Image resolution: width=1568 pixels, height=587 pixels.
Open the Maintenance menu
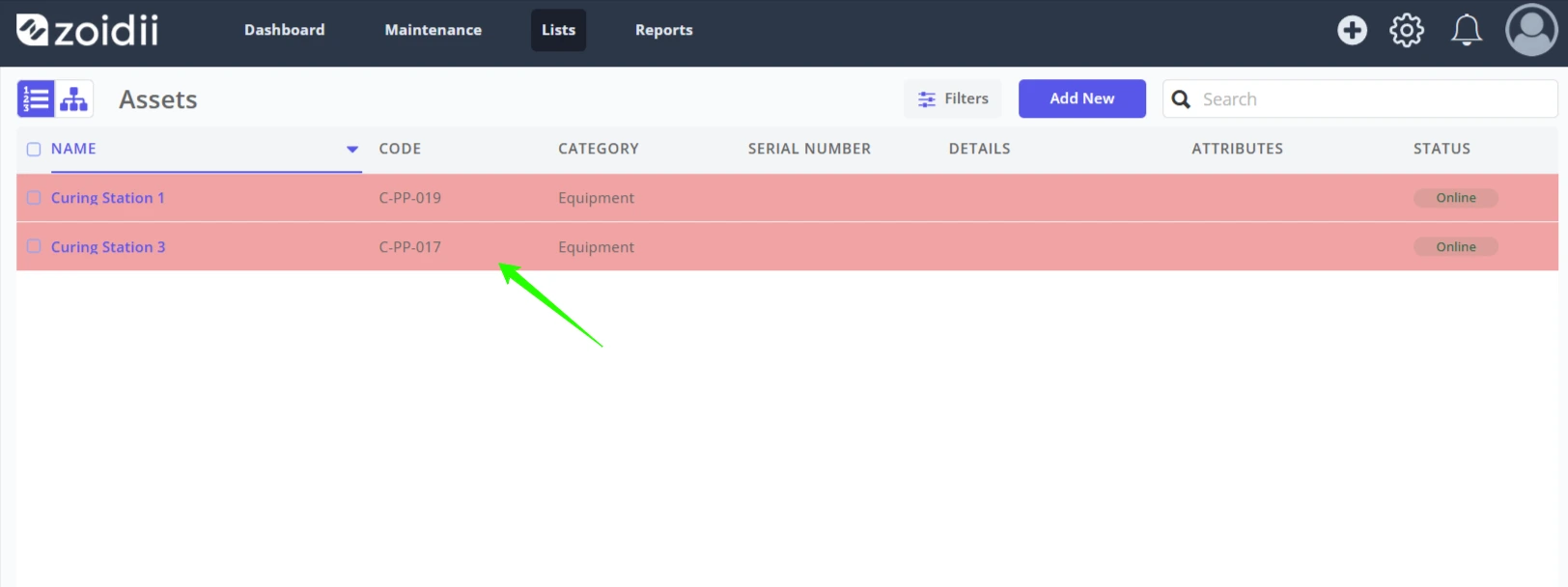[x=434, y=30]
